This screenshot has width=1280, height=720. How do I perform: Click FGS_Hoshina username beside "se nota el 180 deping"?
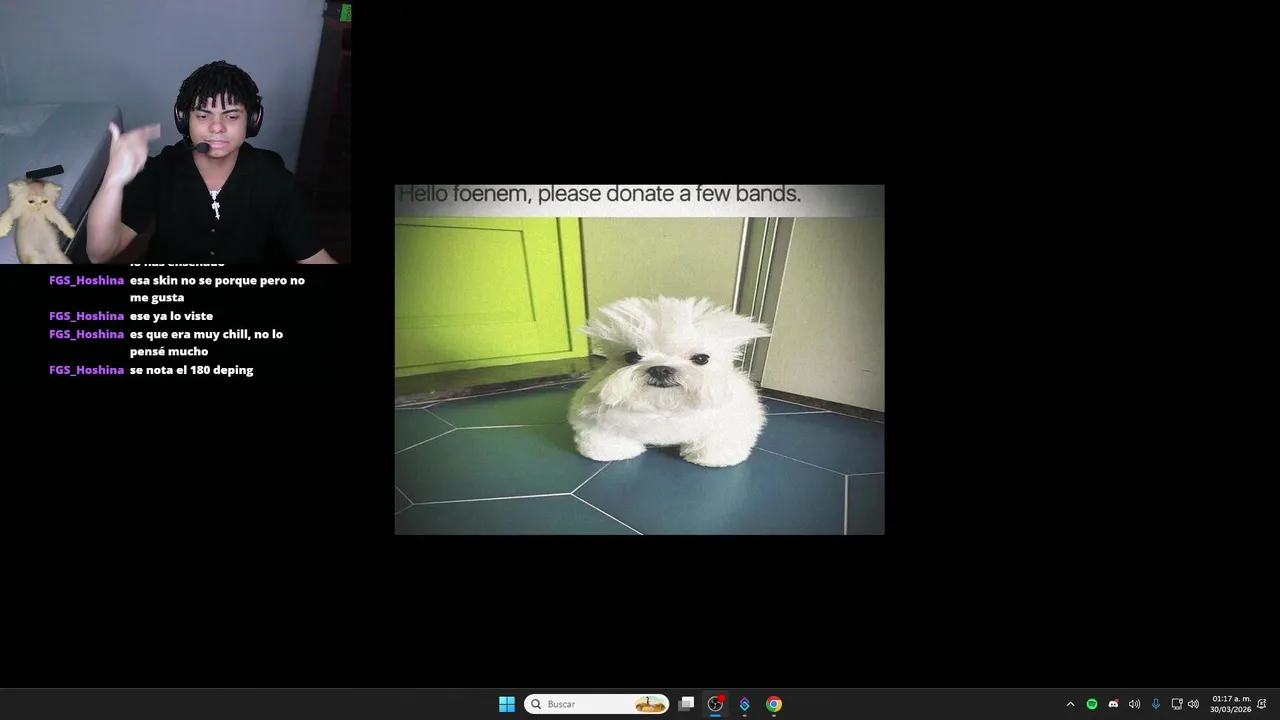point(86,370)
